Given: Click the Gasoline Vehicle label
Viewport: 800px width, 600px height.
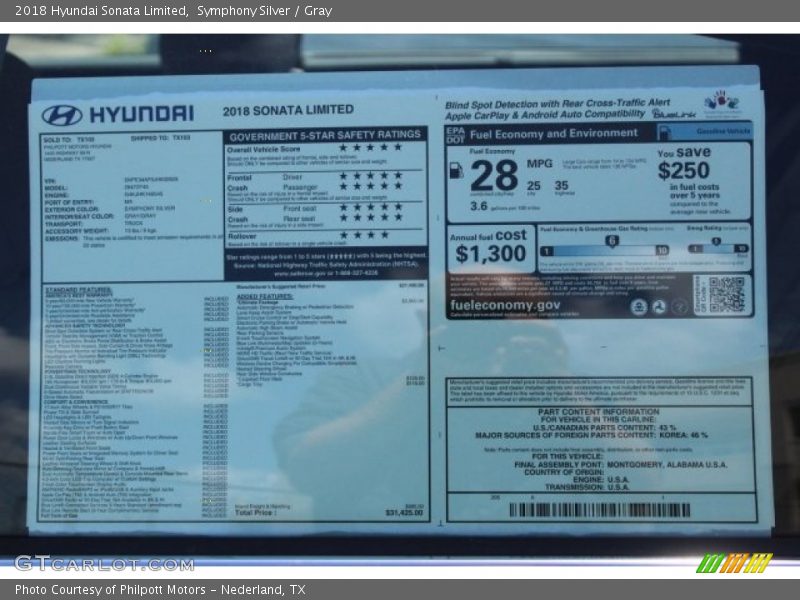Looking at the screenshot, I should pyautogui.click(x=723, y=131).
